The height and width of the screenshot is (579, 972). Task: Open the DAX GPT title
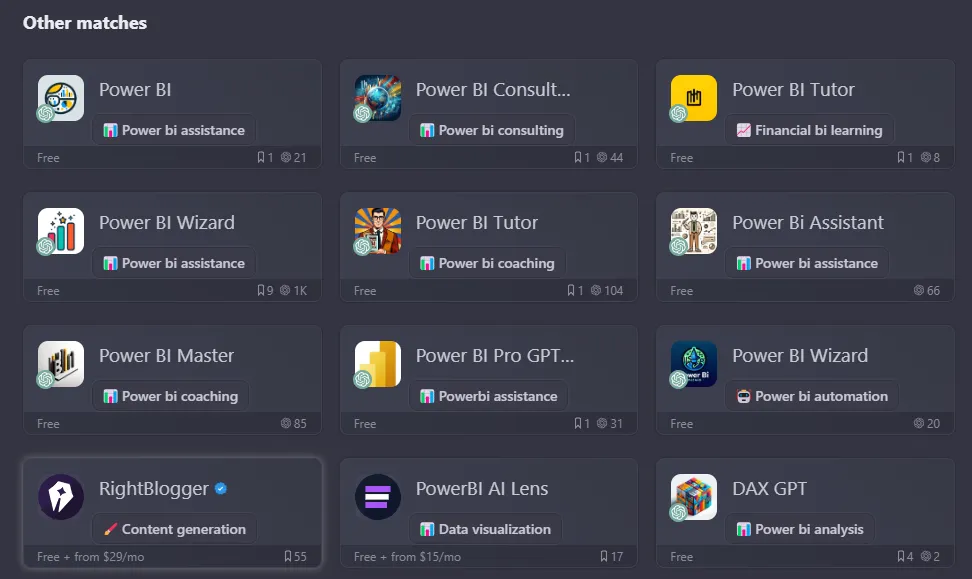pyautogui.click(x=769, y=488)
